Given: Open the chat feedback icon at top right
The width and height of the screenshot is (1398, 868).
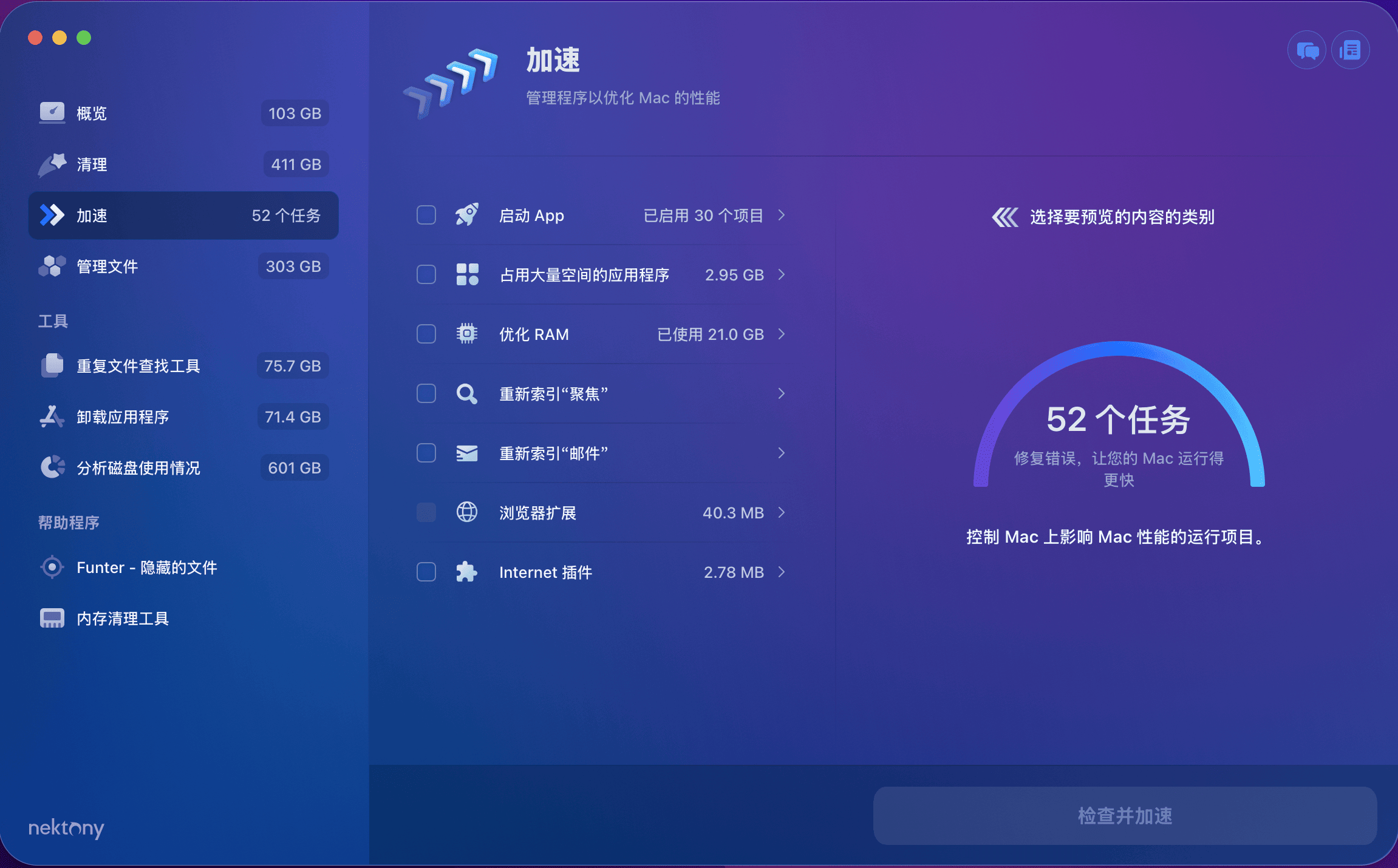Looking at the screenshot, I should point(1306,50).
